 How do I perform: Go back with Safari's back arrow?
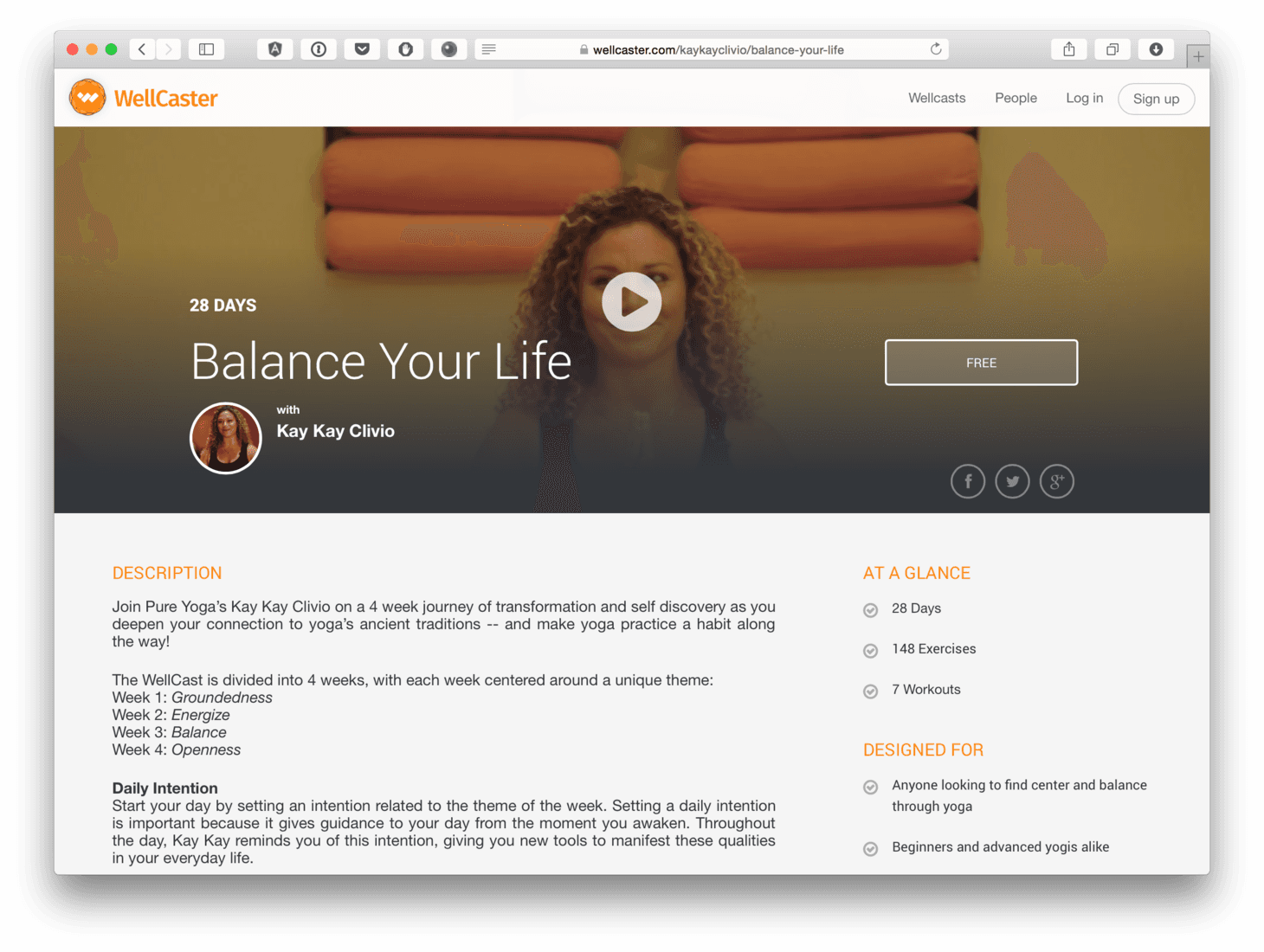click(142, 49)
